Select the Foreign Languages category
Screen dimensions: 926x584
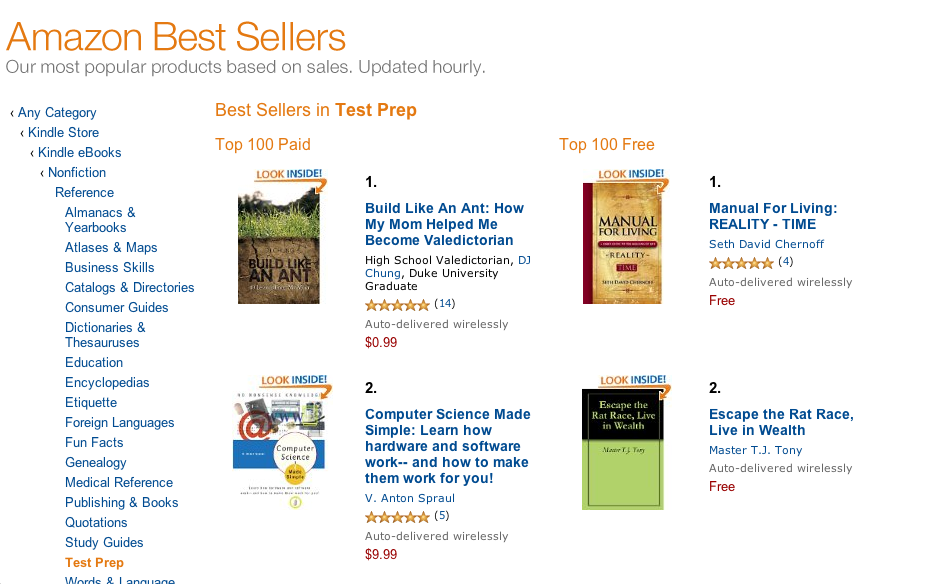click(x=119, y=422)
